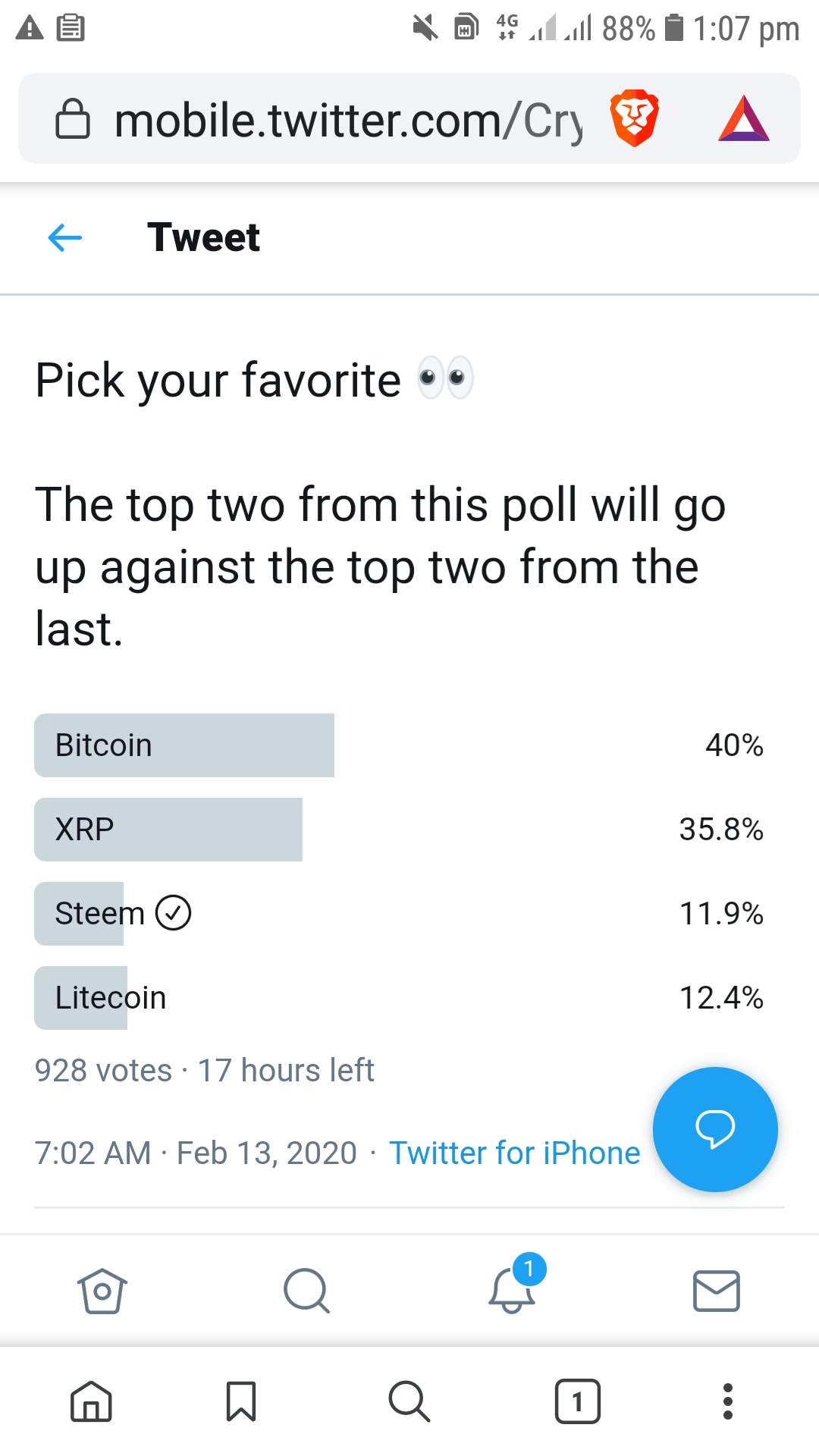The height and width of the screenshot is (1456, 819).
Task: Tap the back arrow beside Tweet
Action: coord(64,237)
